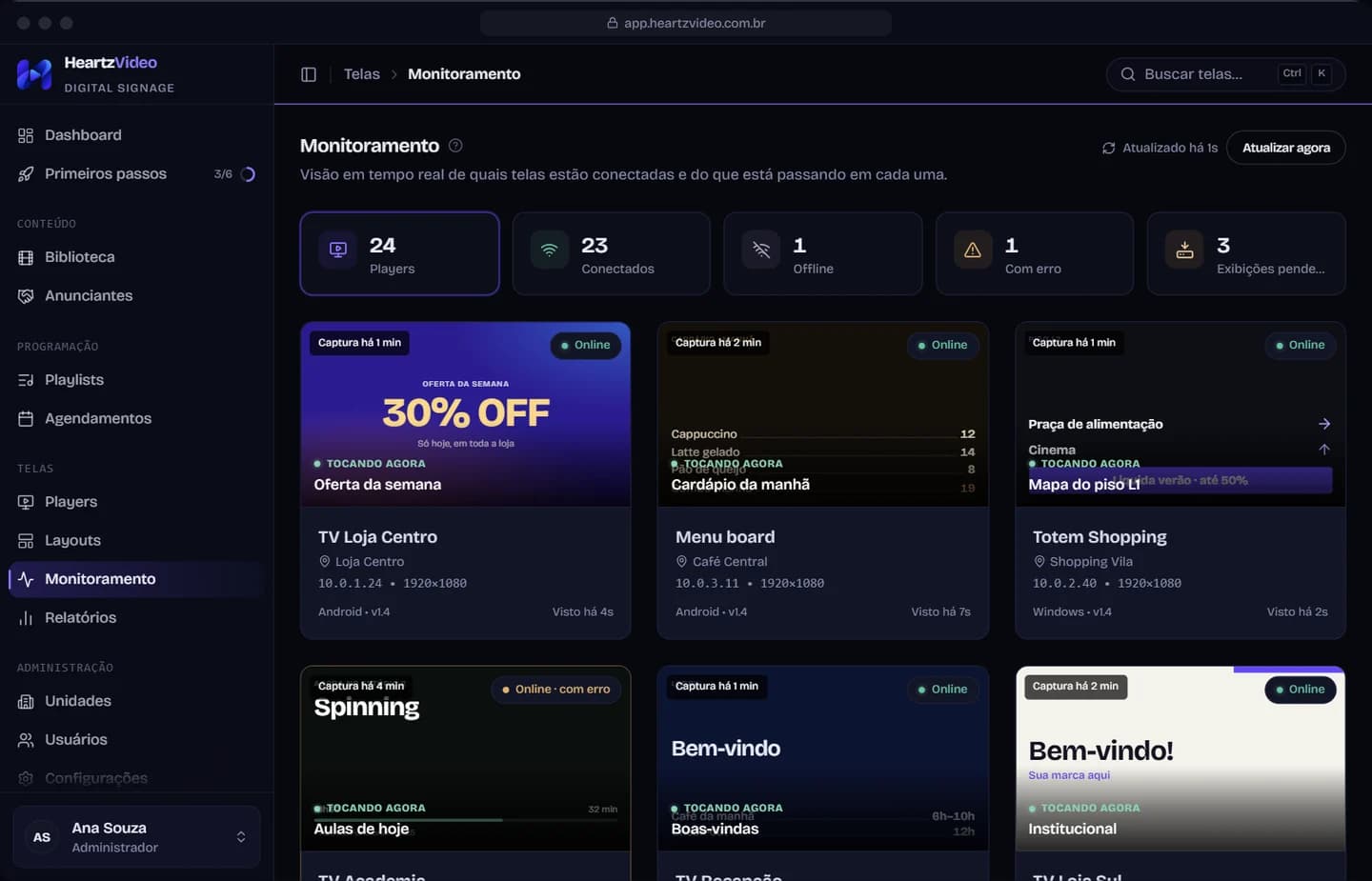Click the Aulas de hoje progress bar
The width and height of the screenshot is (1372, 881).
[466, 820]
